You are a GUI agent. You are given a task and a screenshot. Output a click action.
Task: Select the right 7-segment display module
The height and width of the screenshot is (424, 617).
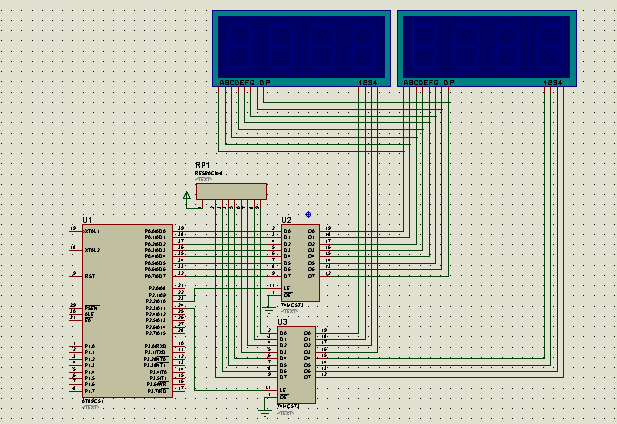click(487, 44)
